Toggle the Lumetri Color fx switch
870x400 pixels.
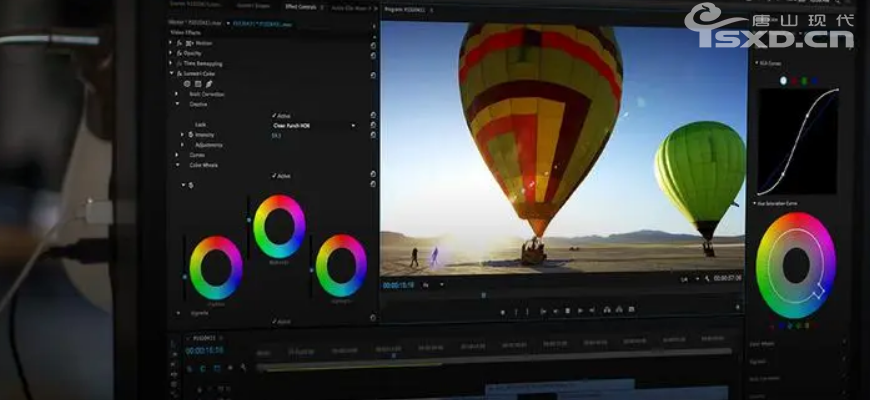click(179, 73)
